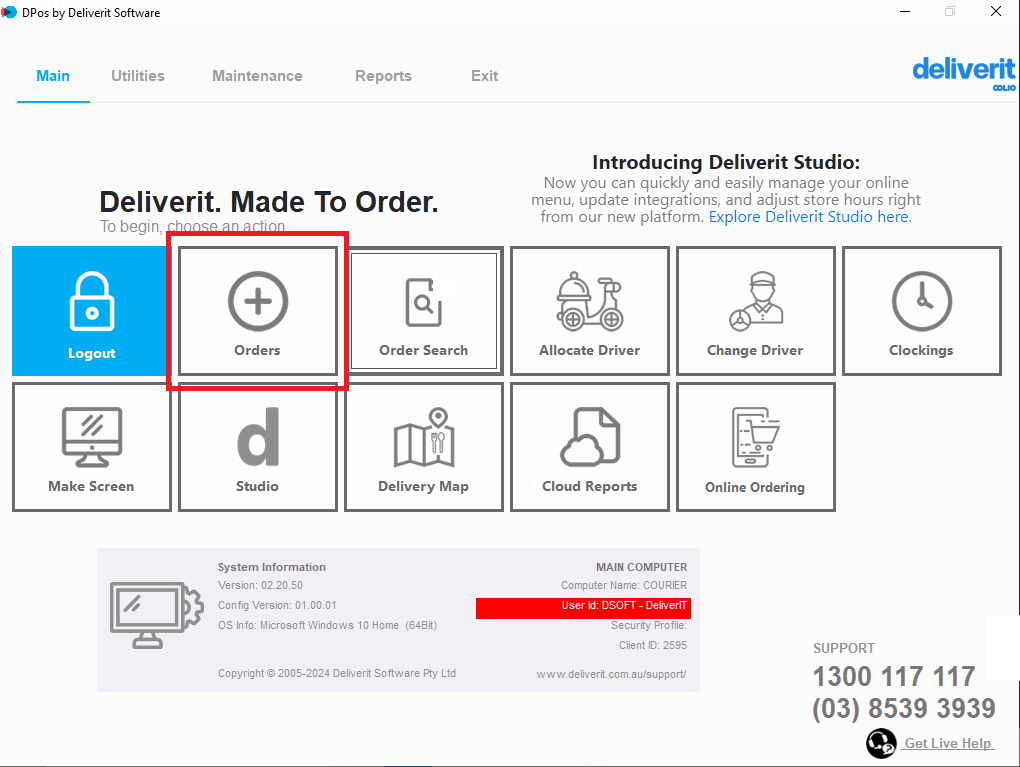1020x767 pixels.
Task: View the Delivery Map
Action: coord(423,447)
